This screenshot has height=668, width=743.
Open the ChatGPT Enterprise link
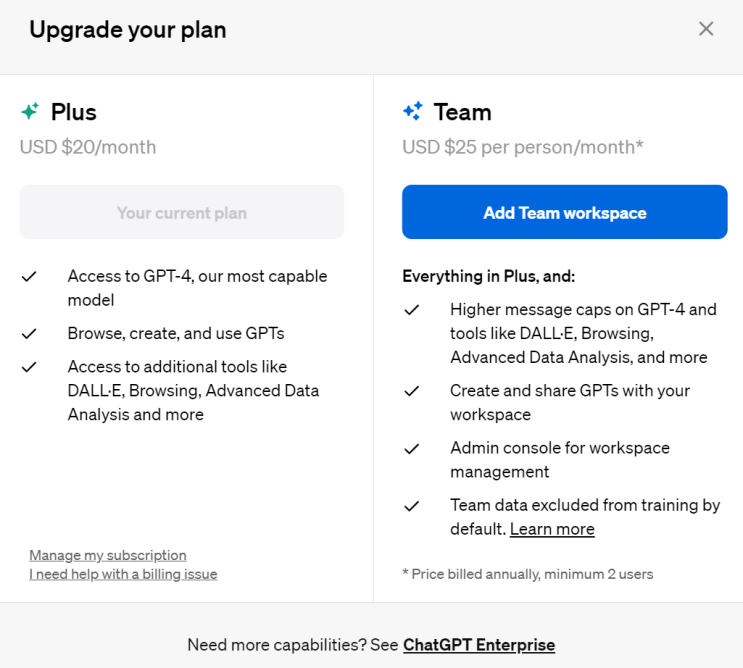pos(479,645)
